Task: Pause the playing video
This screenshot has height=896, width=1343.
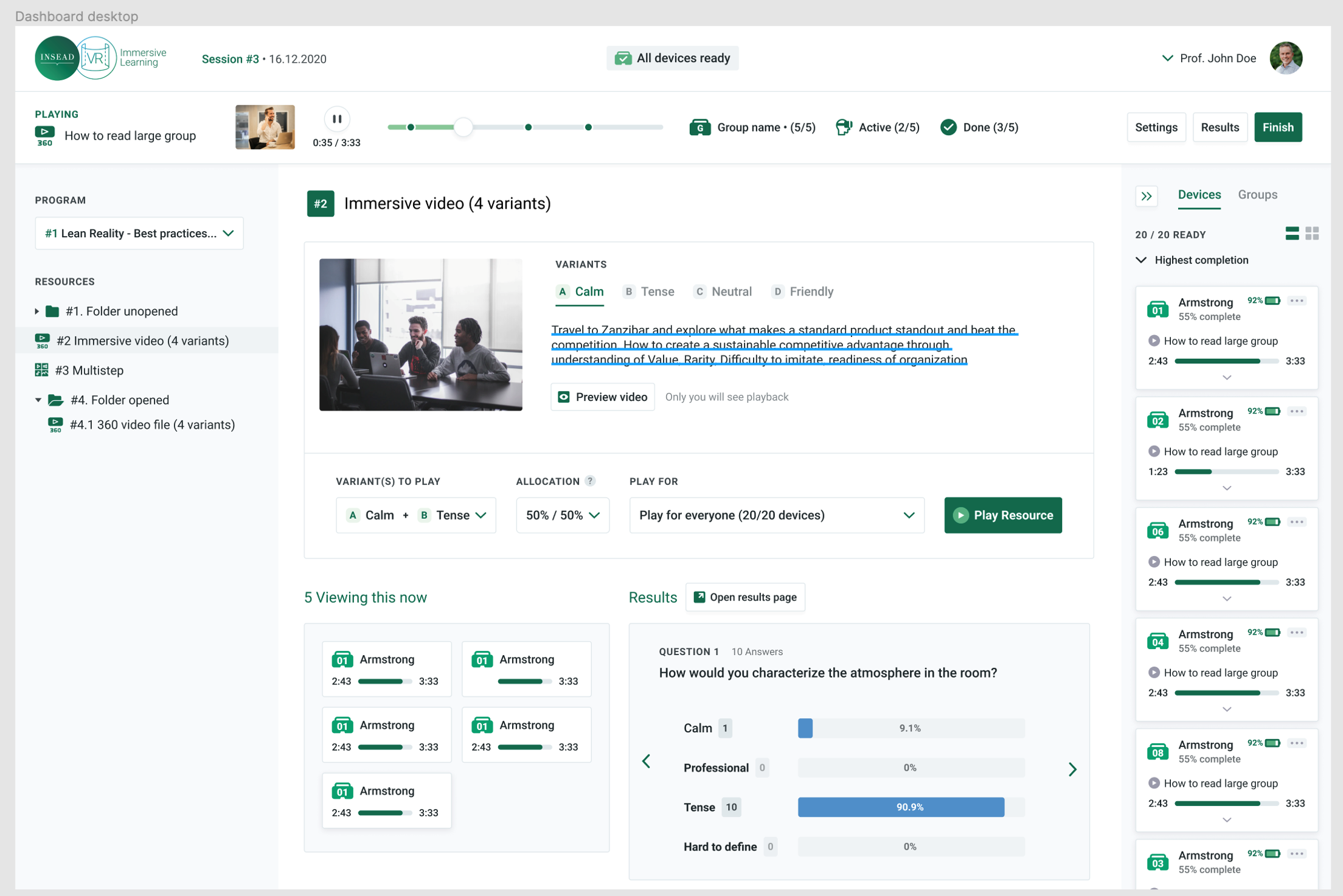Action: click(337, 119)
